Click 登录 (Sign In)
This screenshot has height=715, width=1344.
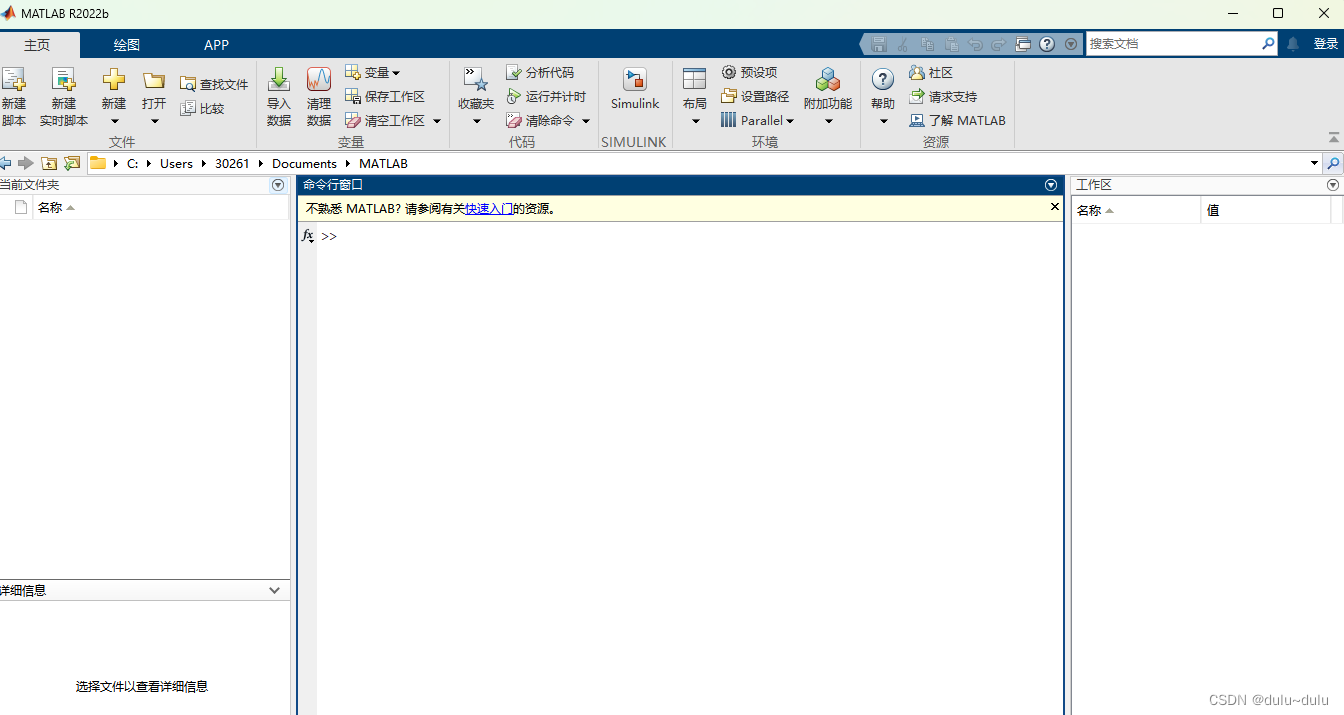click(1326, 44)
